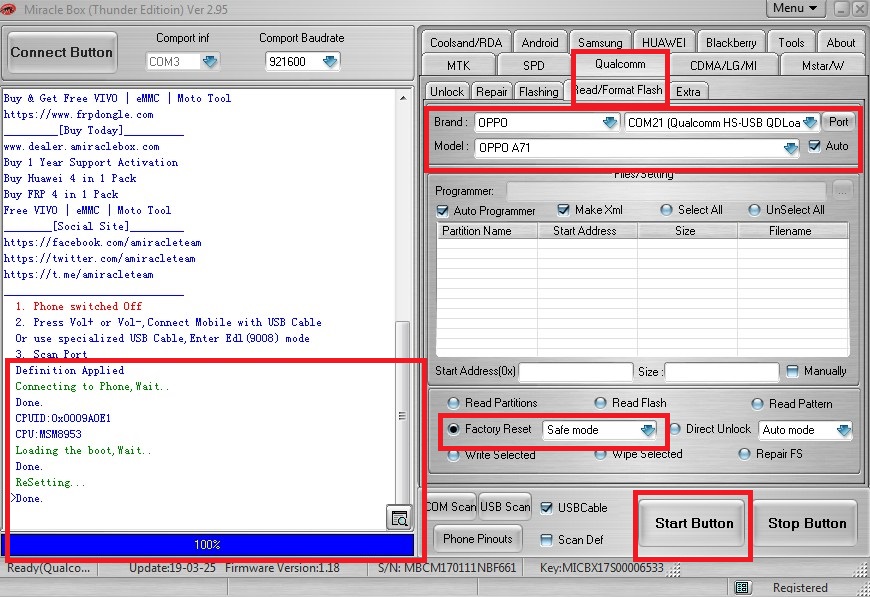
Task: Open the Direct Unlock Auto mode dropdown
Action: (843, 430)
